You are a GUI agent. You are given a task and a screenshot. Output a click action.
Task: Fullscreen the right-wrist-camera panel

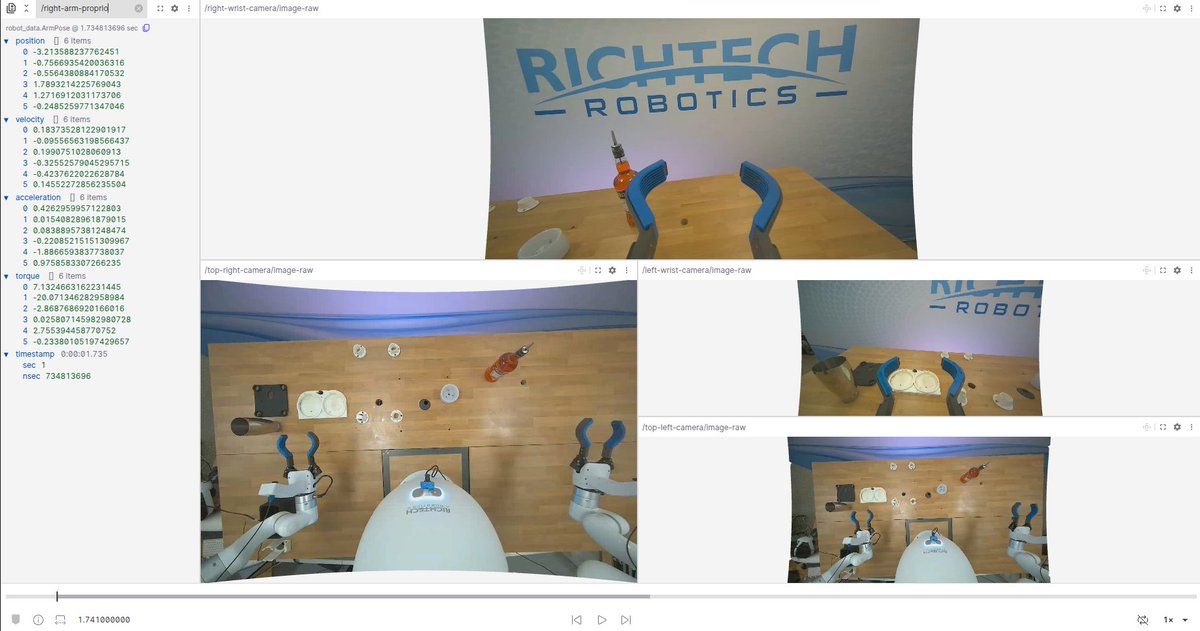coord(1161,8)
